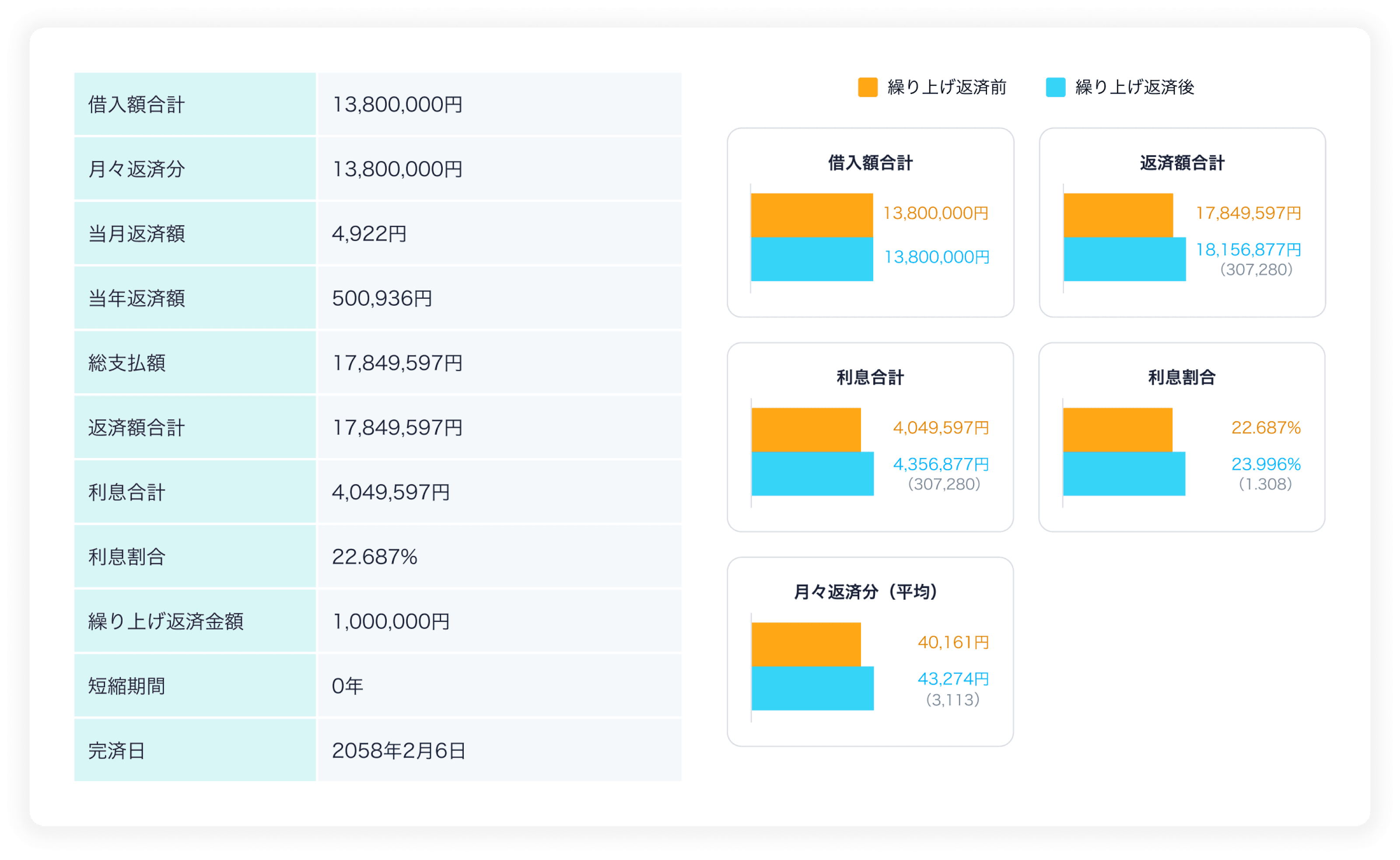Click the 短縮期間 0年 value cell

[x=347, y=686]
